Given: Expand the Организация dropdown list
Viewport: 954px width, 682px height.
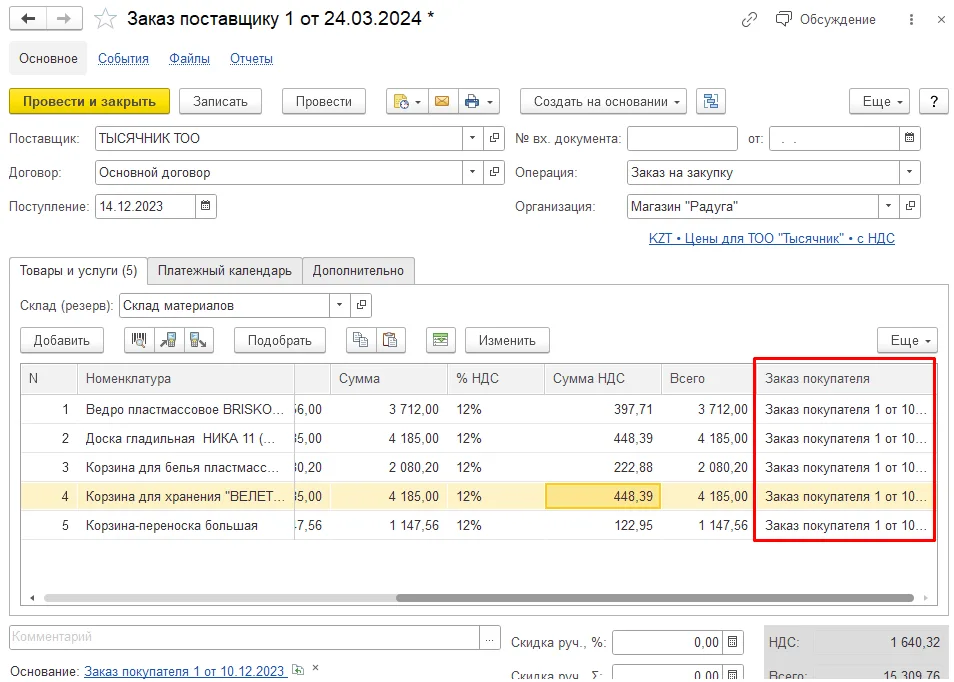Looking at the screenshot, I should point(888,206).
